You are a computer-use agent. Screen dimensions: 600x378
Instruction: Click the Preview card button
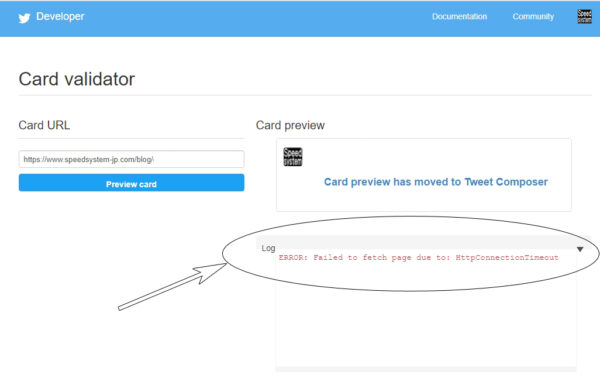point(131,183)
